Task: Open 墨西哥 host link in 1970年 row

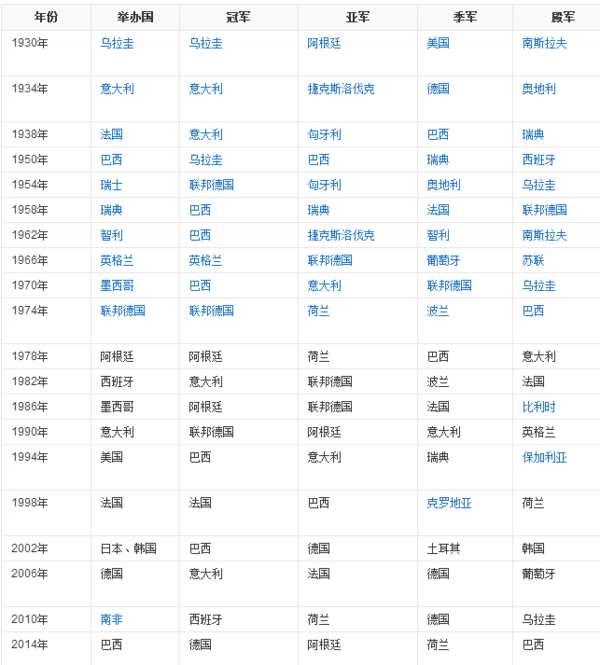Action: click(117, 285)
